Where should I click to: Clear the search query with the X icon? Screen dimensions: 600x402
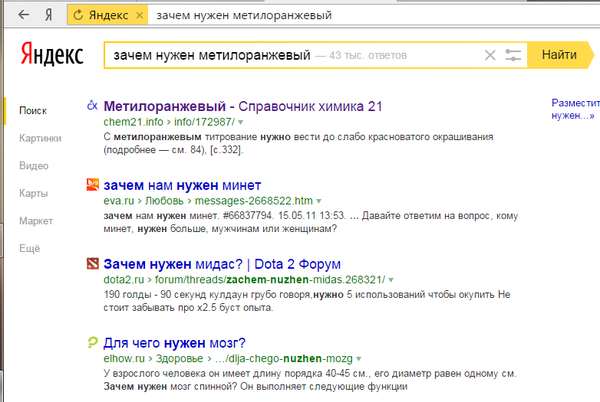490,55
